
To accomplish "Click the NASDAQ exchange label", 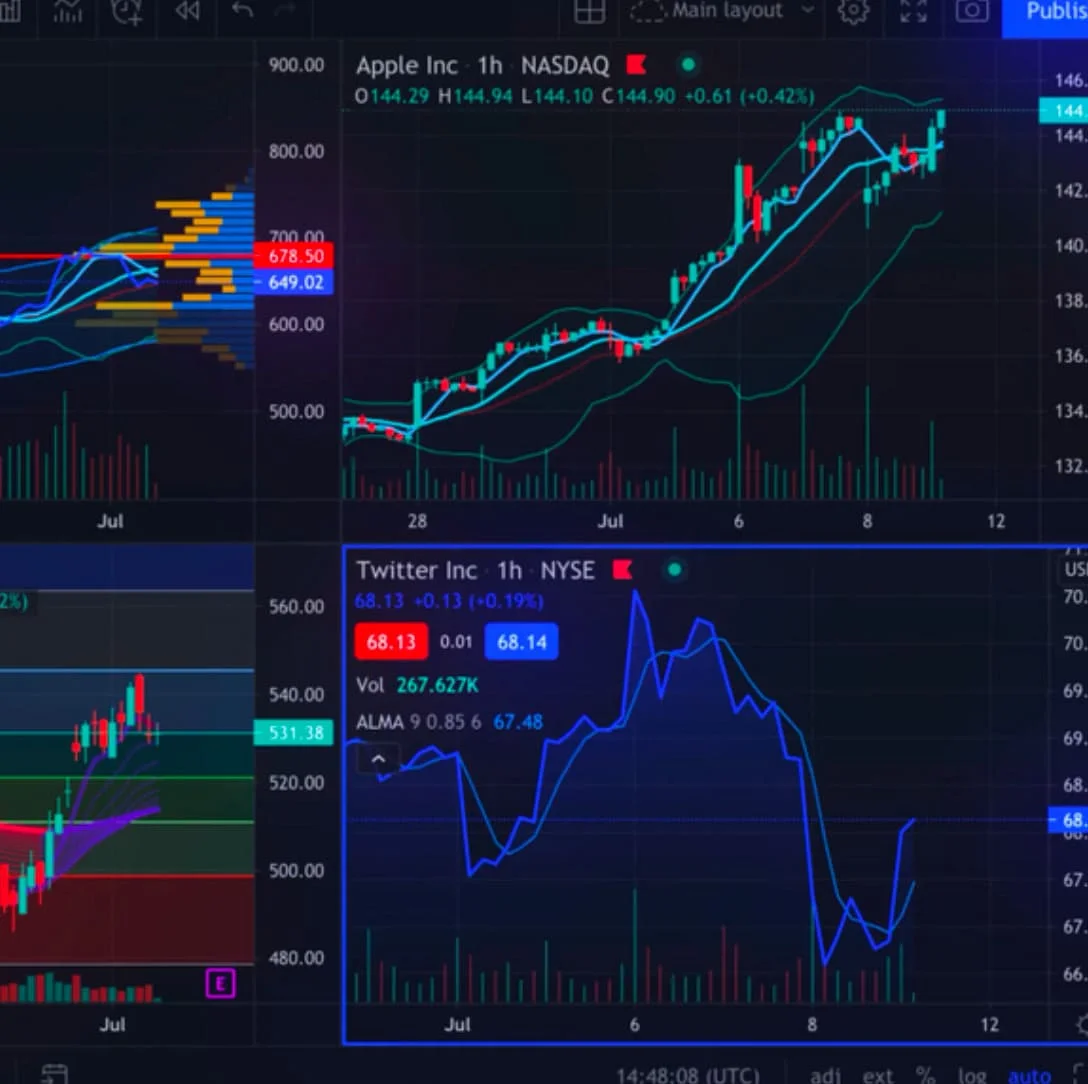I will tap(565, 65).
